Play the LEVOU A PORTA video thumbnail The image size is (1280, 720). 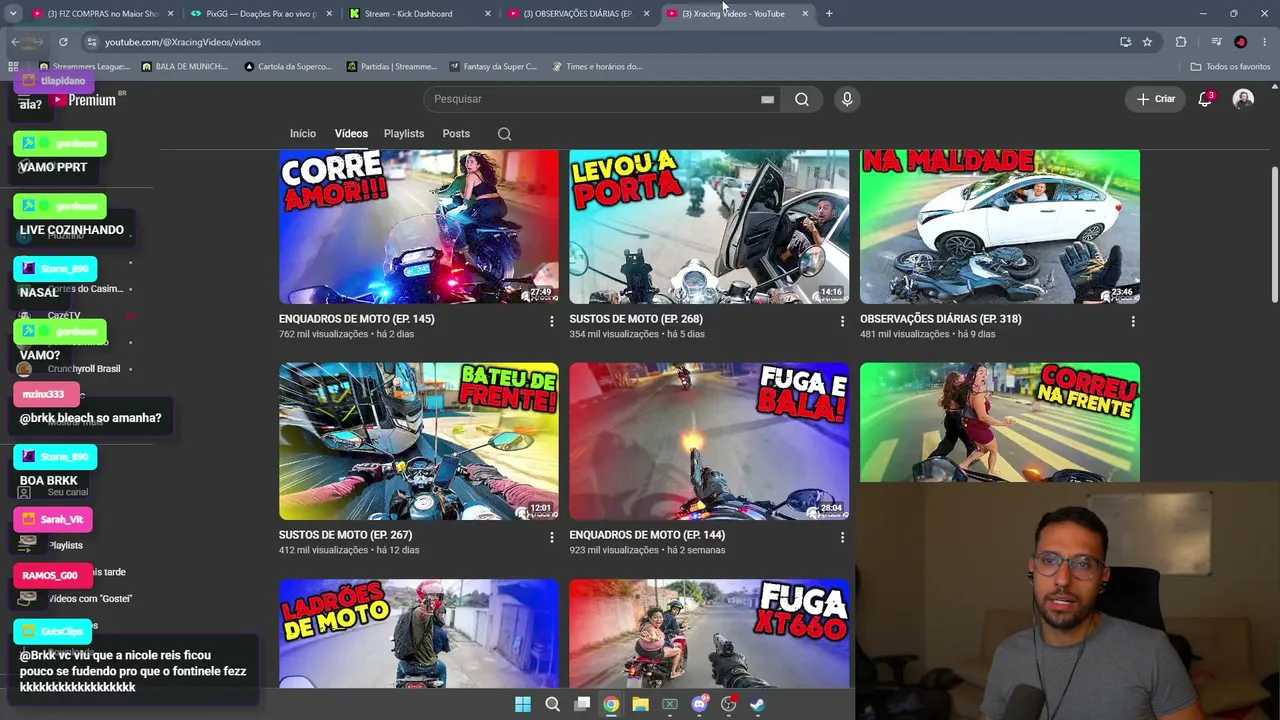coord(709,227)
